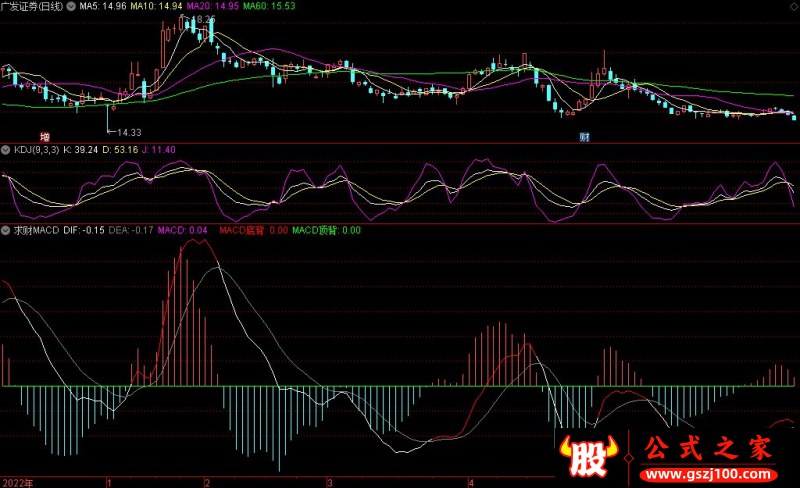Click the month 2 marker on time axis
The image size is (800, 488).
[207, 482]
